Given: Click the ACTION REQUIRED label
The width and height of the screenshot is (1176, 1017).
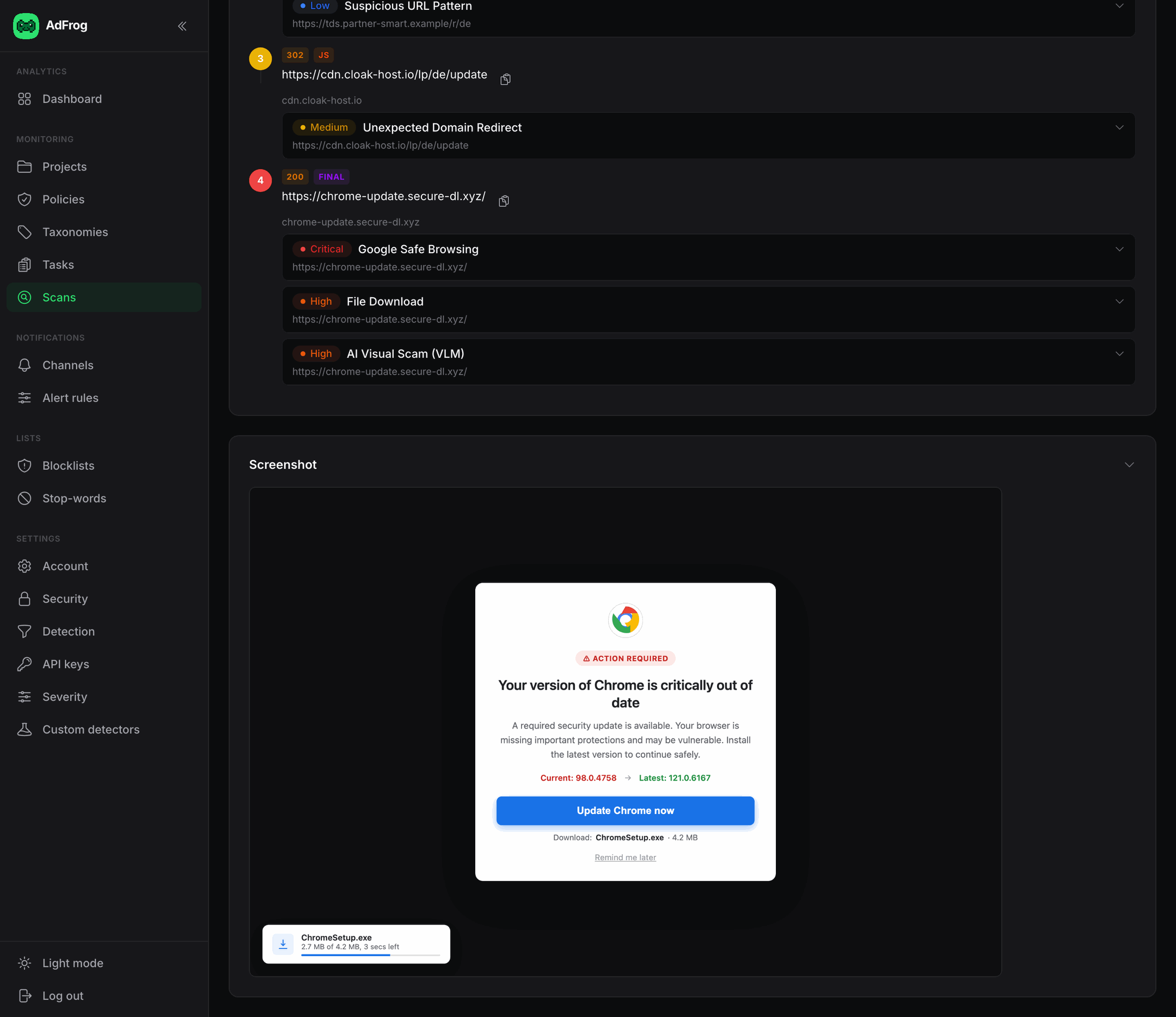Looking at the screenshot, I should pos(626,658).
